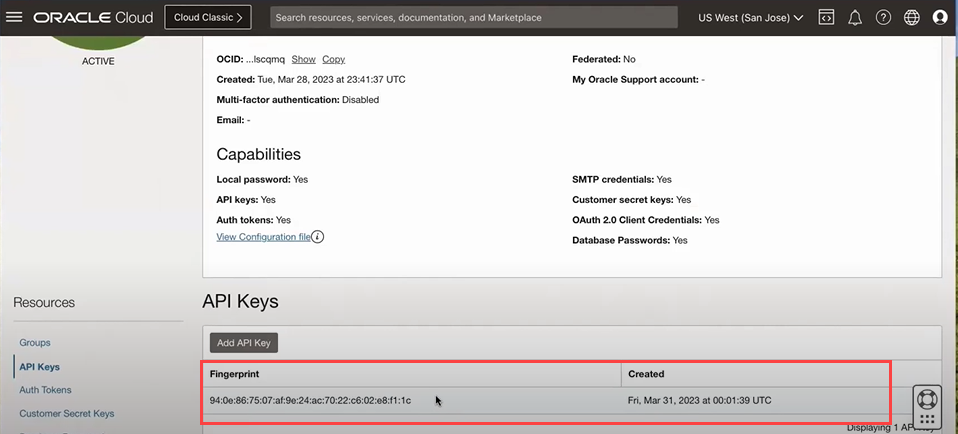Image resolution: width=958 pixels, height=434 pixels.
Task: Open View Configuration file link
Action: 263,237
